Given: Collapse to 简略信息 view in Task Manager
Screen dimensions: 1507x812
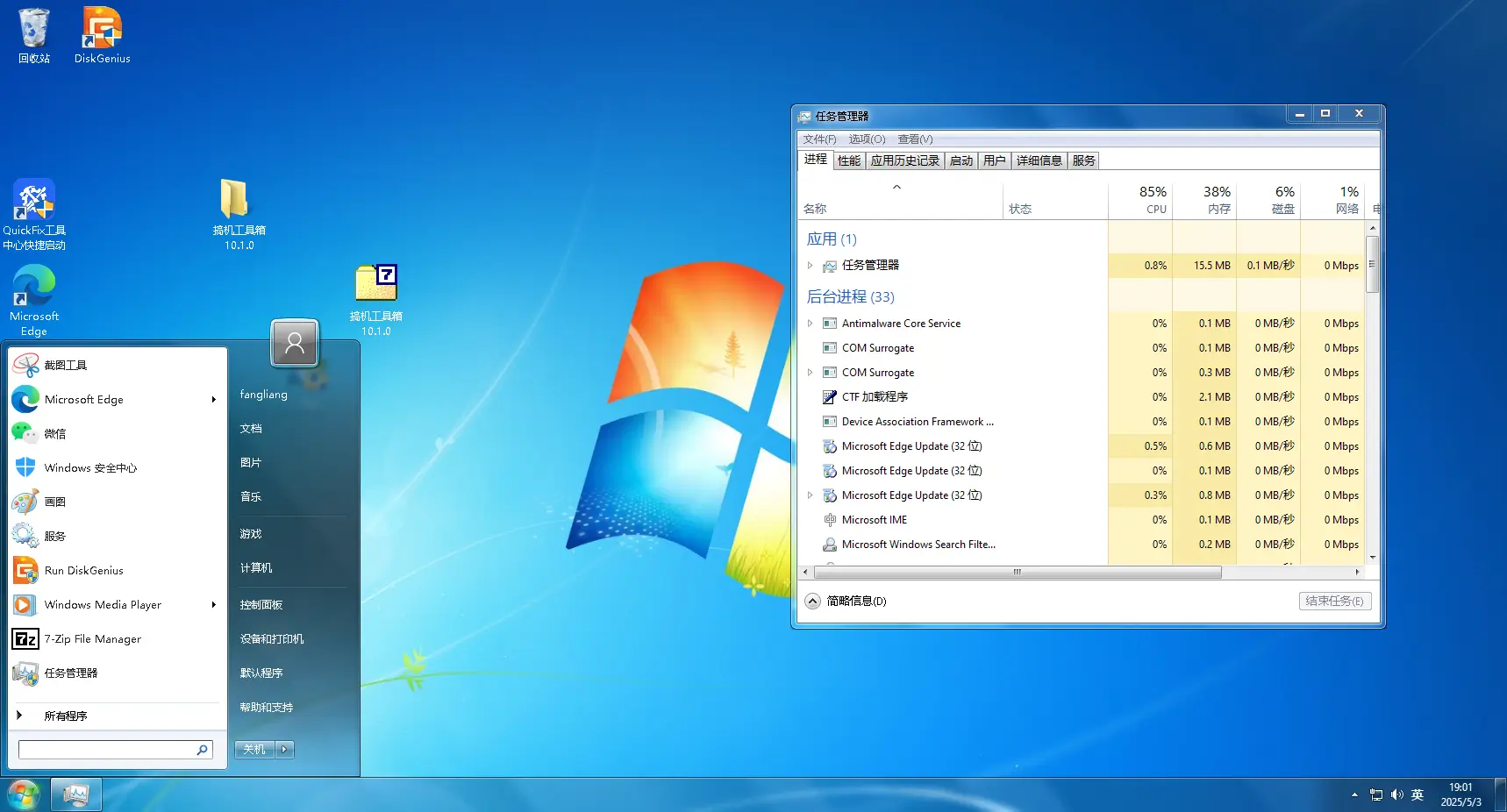Looking at the screenshot, I should pyautogui.click(x=846, y=602).
